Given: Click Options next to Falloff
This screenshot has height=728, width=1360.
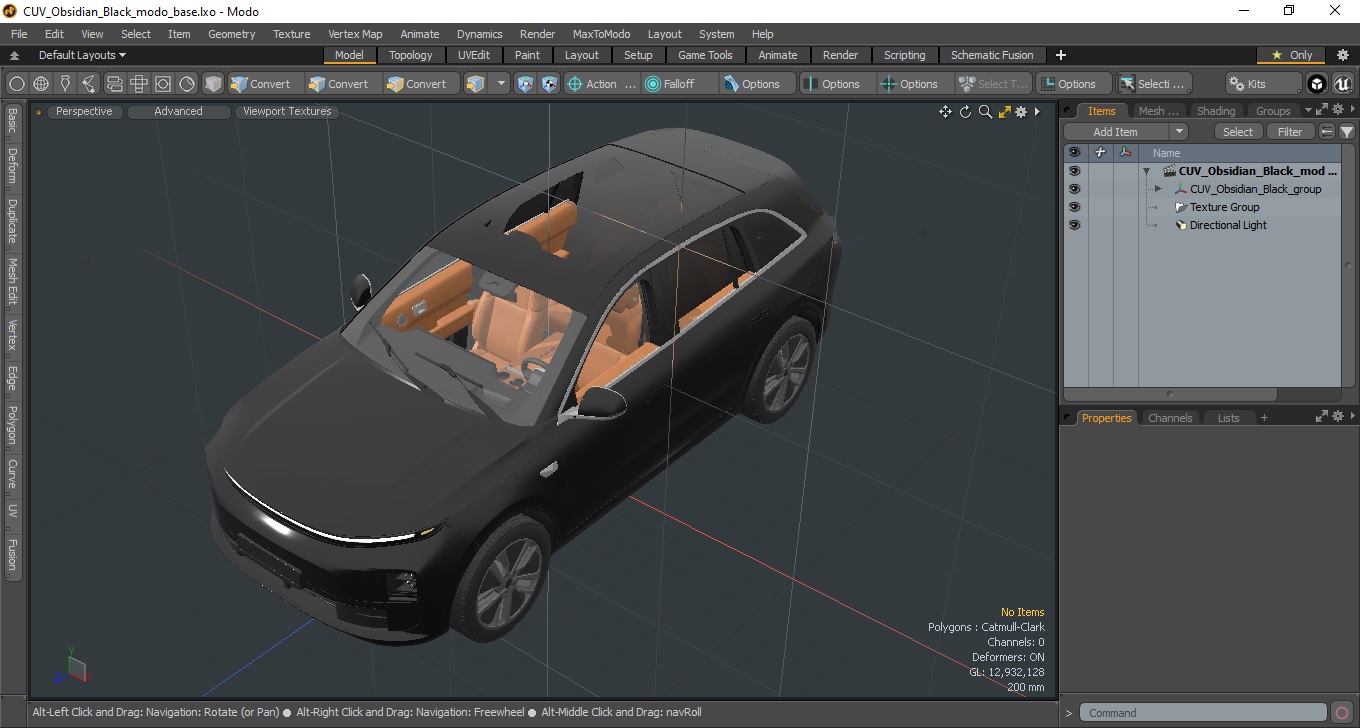Looking at the screenshot, I should point(758,84).
